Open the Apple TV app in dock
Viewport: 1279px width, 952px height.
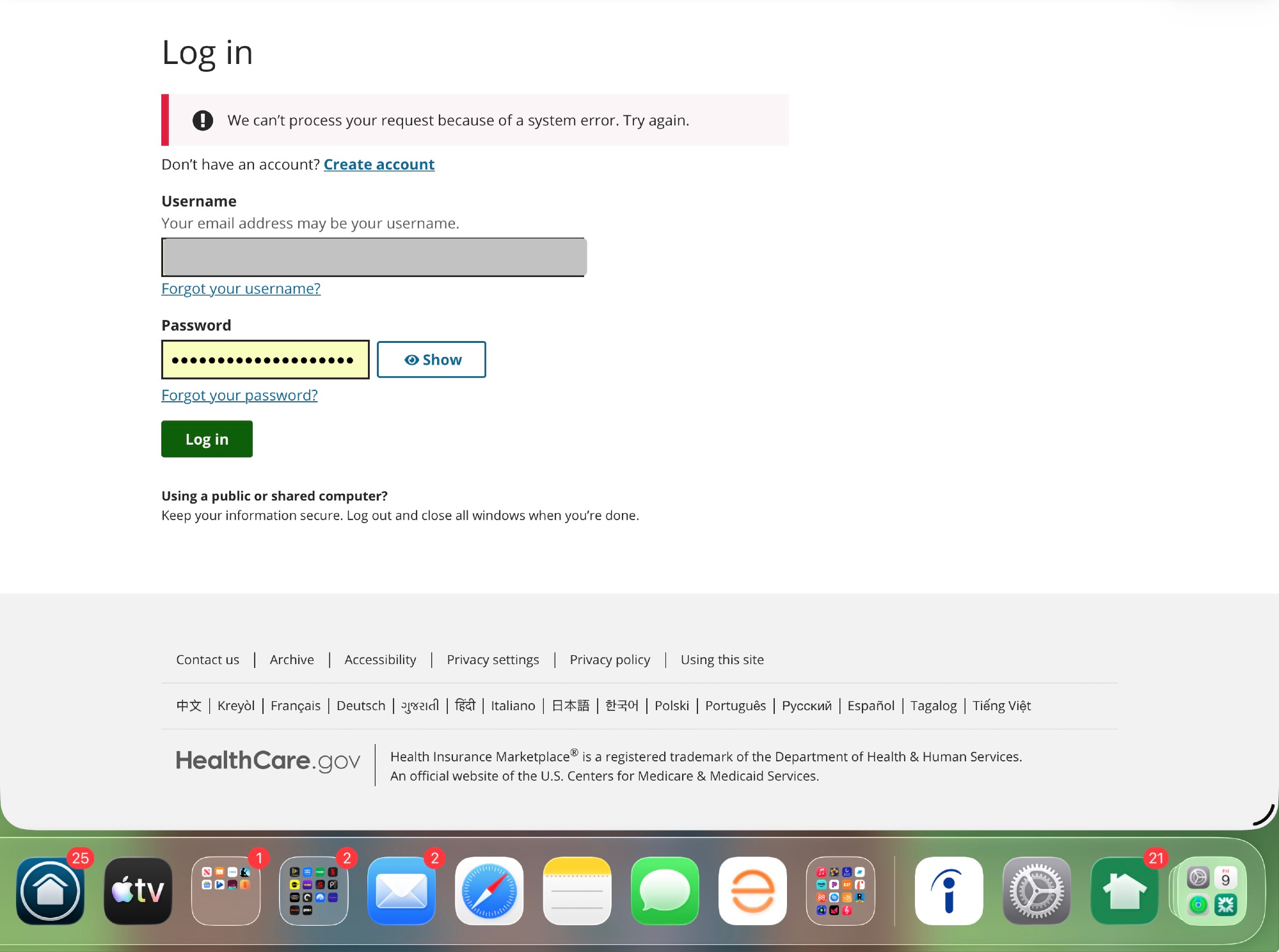click(x=138, y=891)
